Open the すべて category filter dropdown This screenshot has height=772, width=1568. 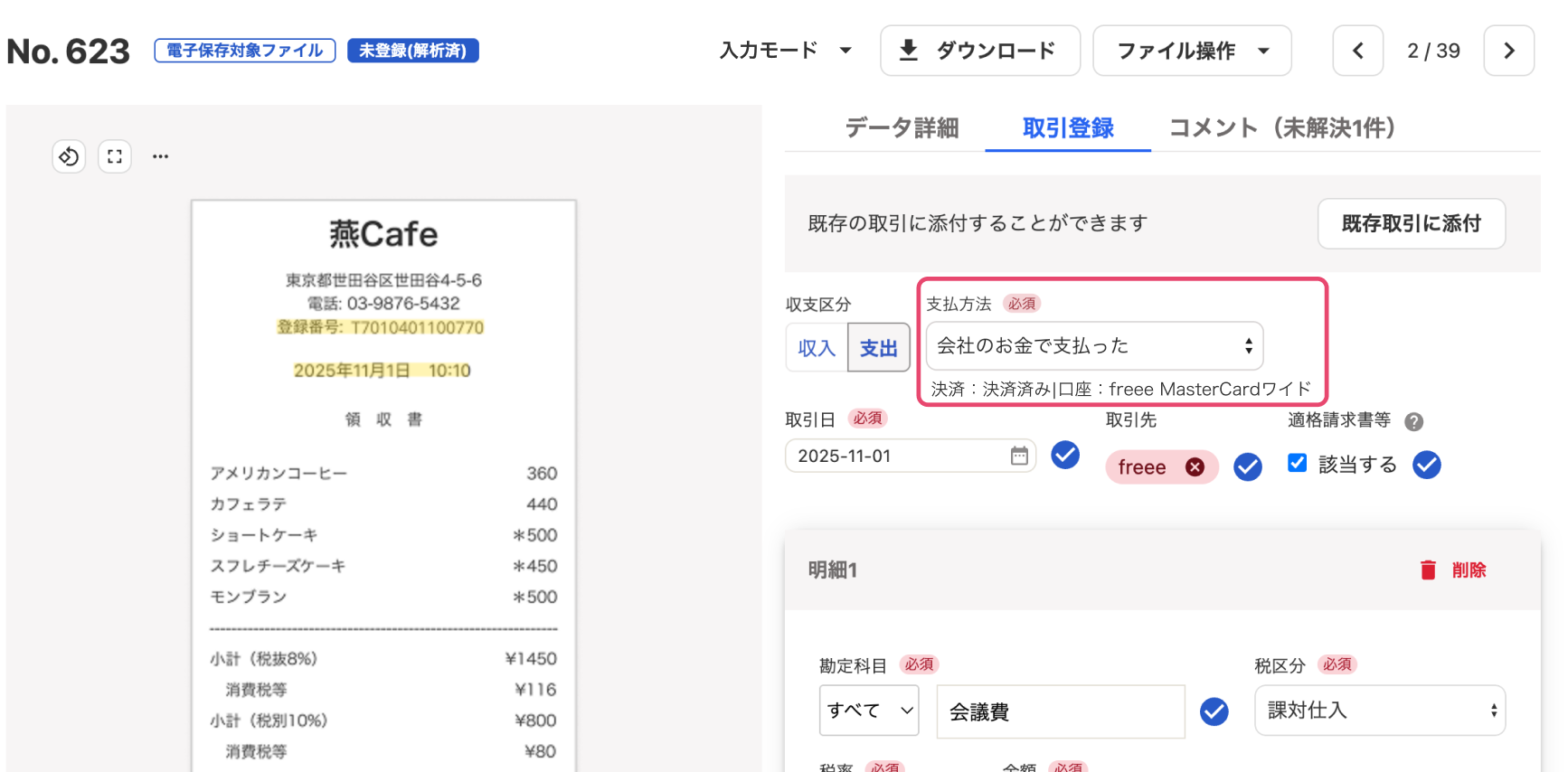coord(869,711)
